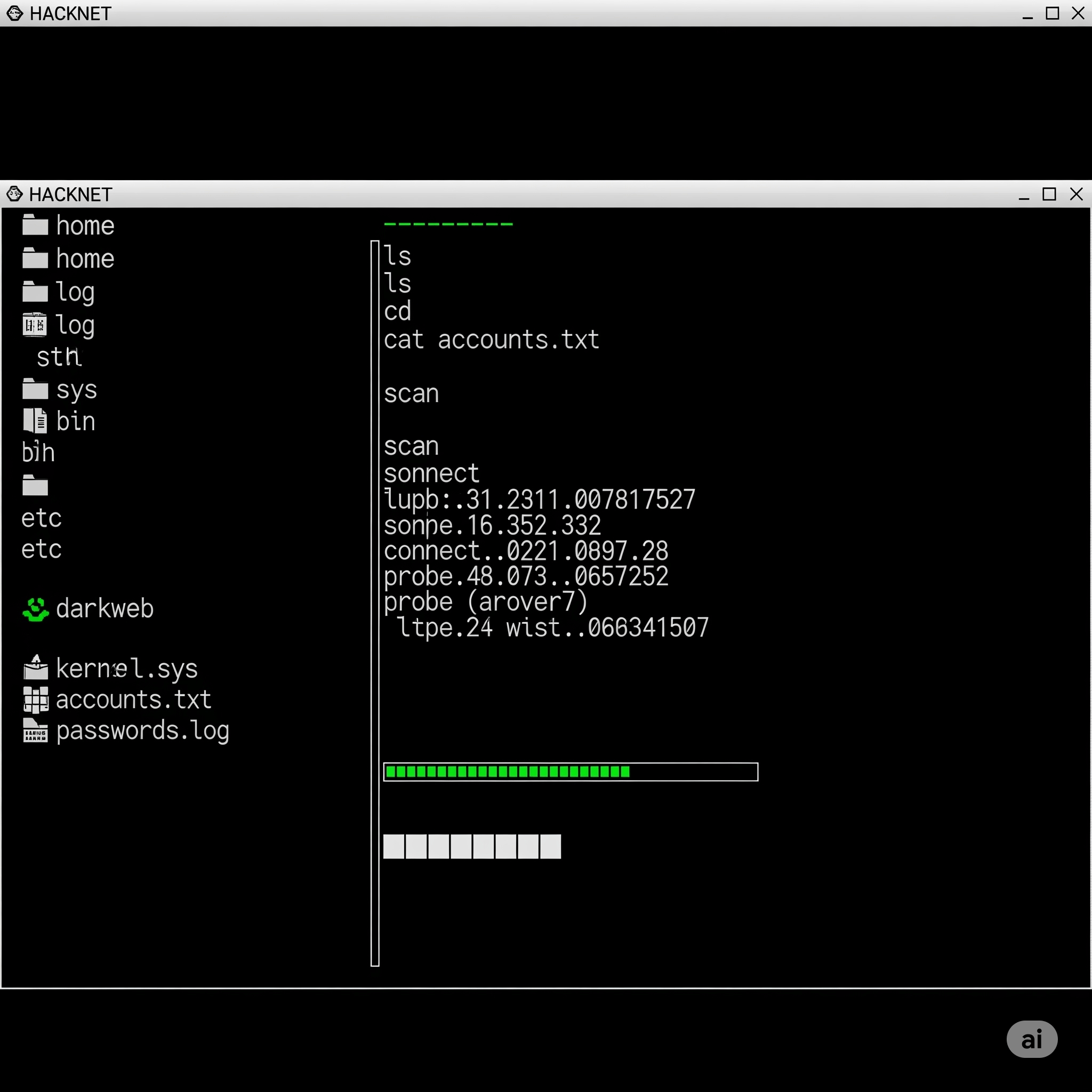Click the unnamed folder icon above etc
Screen dimensions: 1092x1092
pos(35,486)
